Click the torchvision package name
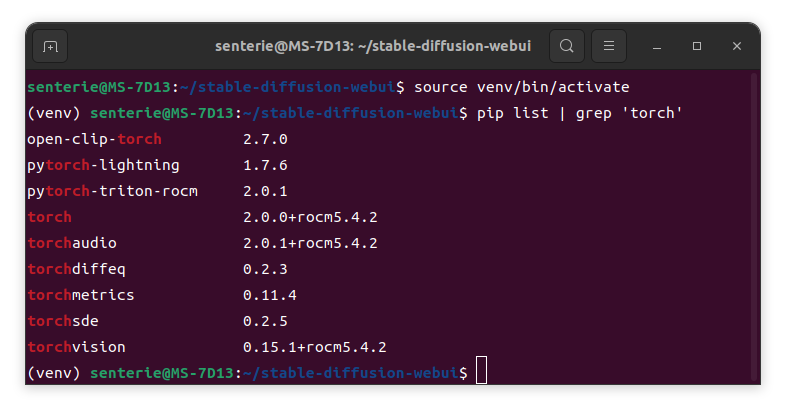Screen dimensions: 786x413 click(76, 347)
